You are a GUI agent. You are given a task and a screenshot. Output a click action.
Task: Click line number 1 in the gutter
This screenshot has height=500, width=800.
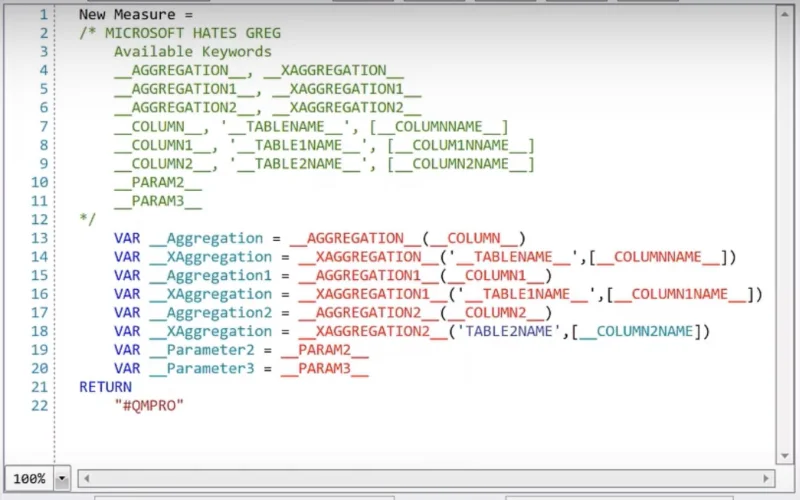pyautogui.click(x=44, y=14)
